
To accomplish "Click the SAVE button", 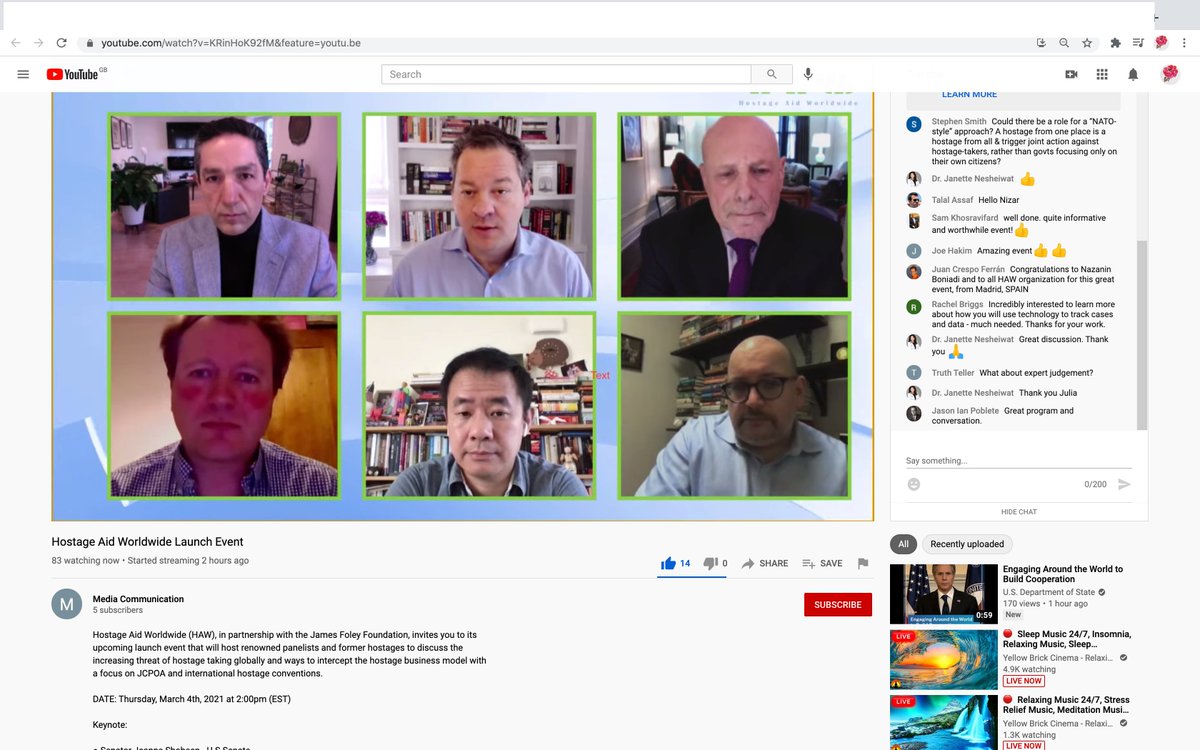I will (822, 563).
